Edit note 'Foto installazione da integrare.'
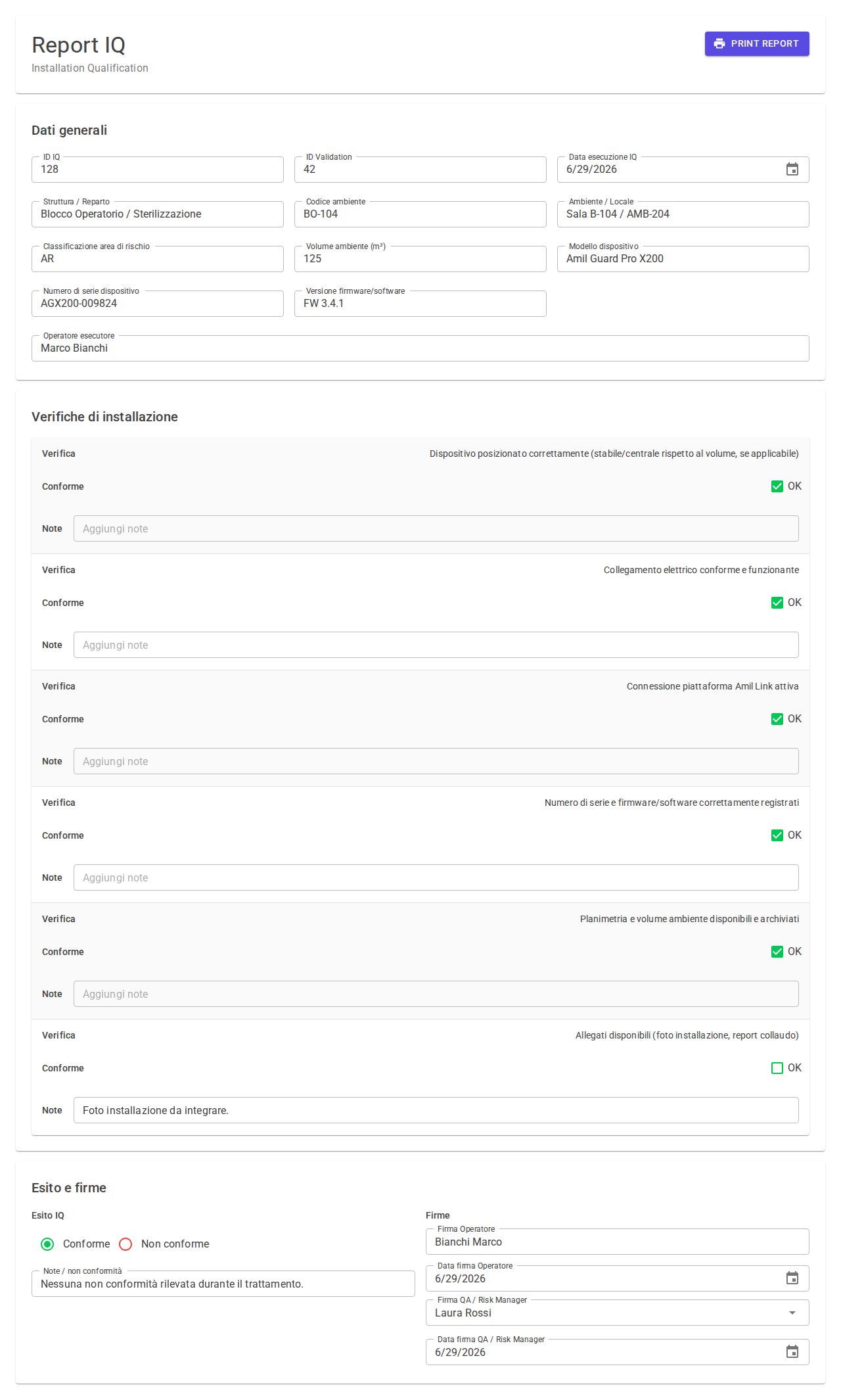 (436, 1110)
